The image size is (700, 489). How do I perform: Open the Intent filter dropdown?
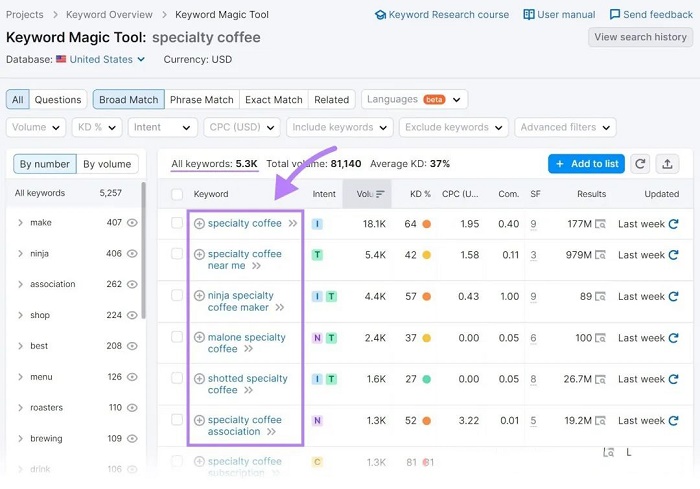tap(162, 127)
